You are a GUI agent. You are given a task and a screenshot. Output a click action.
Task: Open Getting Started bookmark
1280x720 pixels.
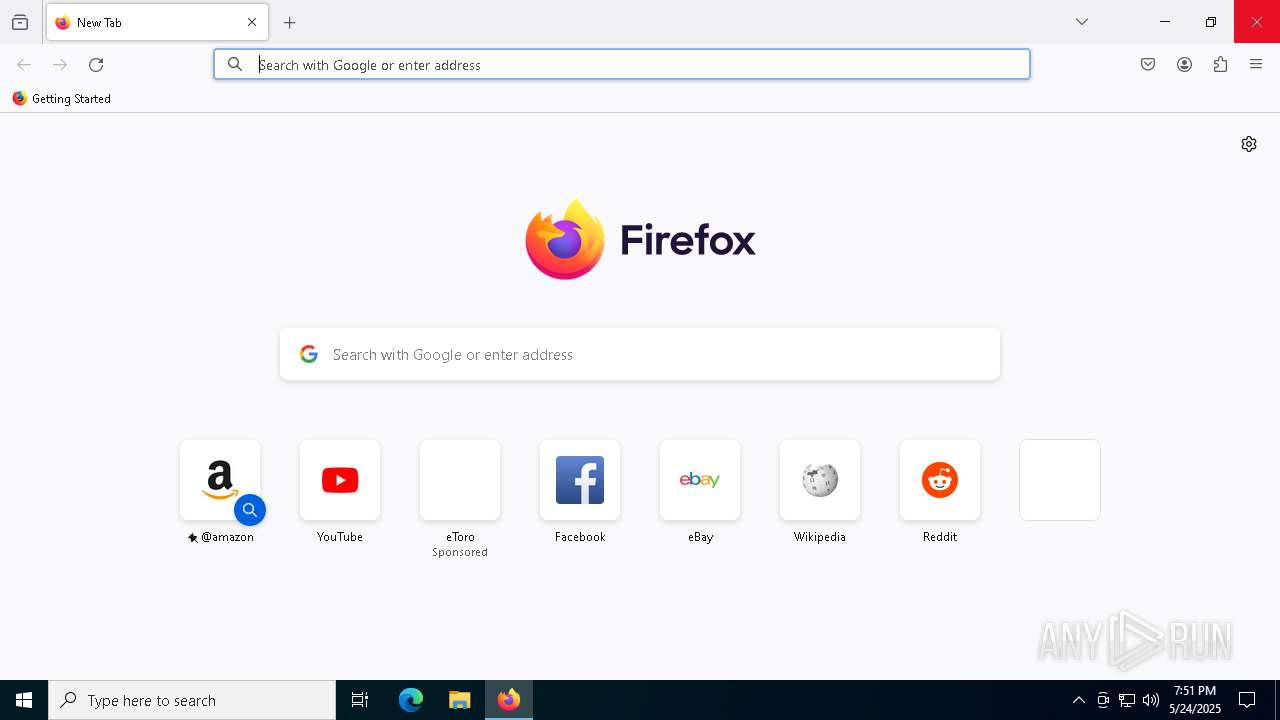pos(61,99)
